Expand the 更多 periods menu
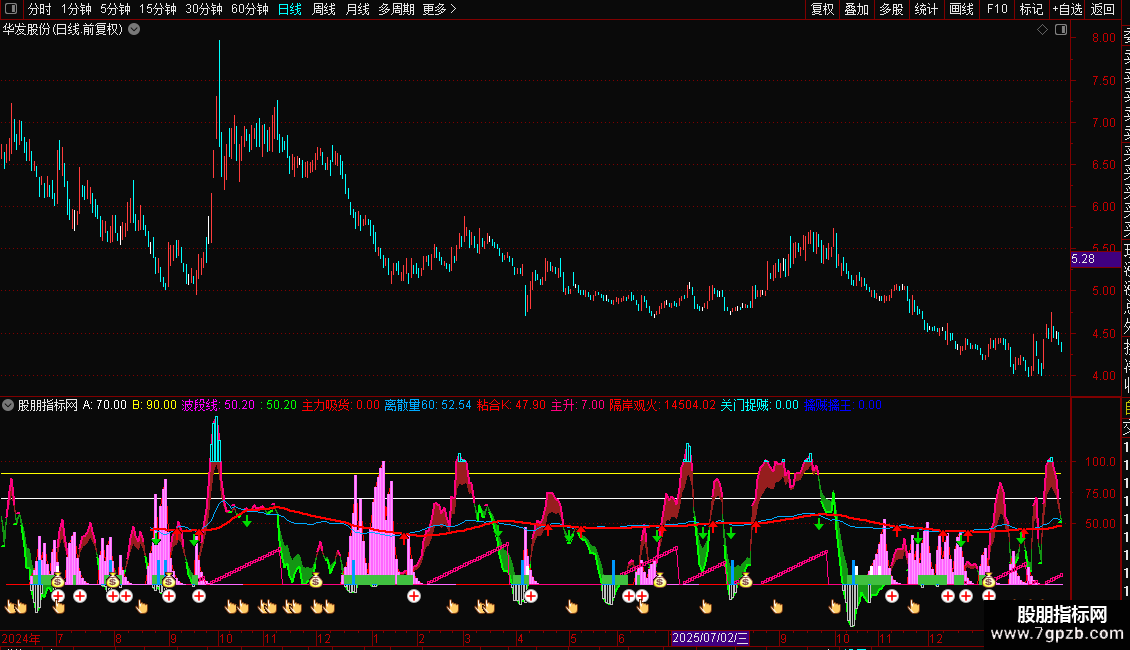The image size is (1130, 650). pos(440,9)
